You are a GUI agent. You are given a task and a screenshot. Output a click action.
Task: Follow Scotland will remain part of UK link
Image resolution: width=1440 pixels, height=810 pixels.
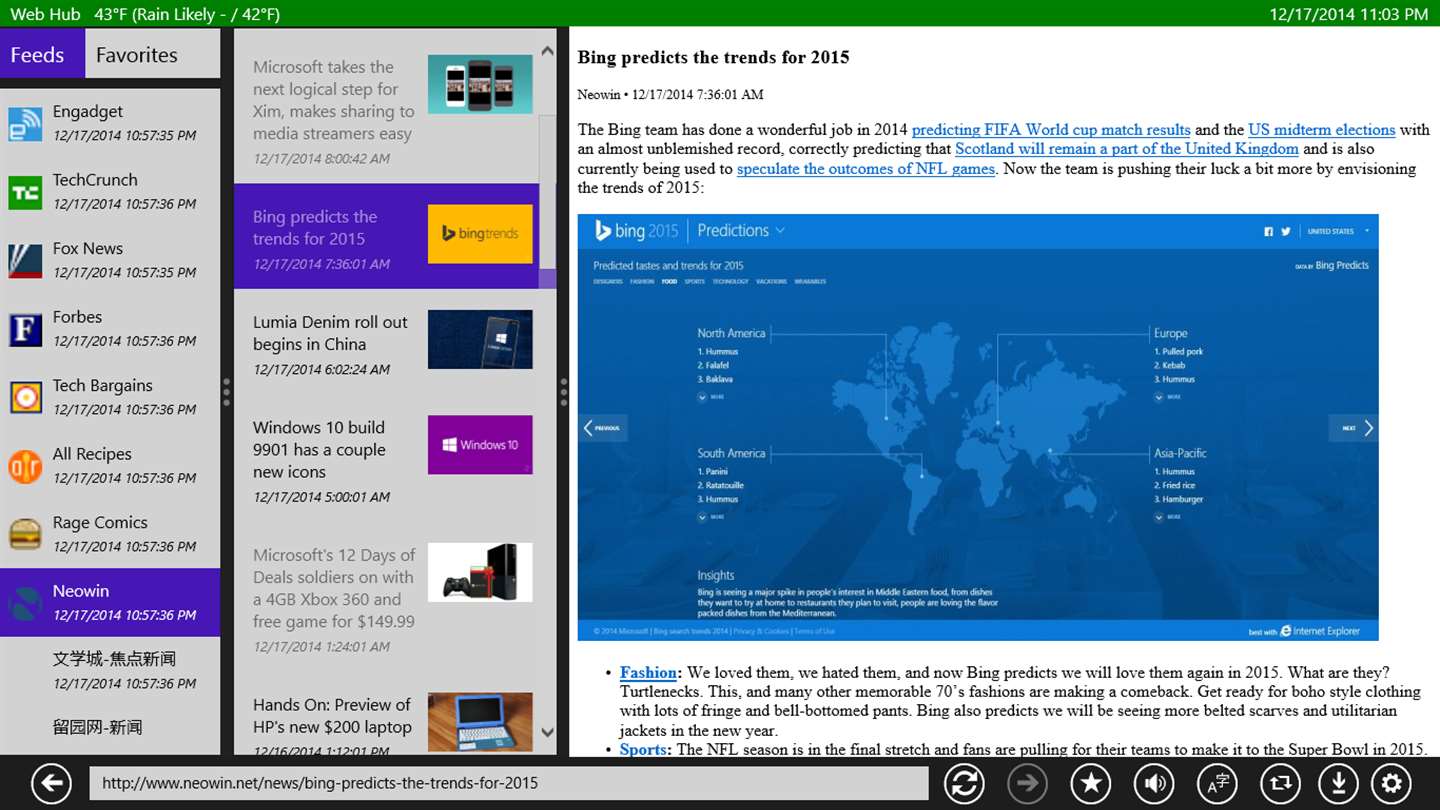coord(1127,149)
